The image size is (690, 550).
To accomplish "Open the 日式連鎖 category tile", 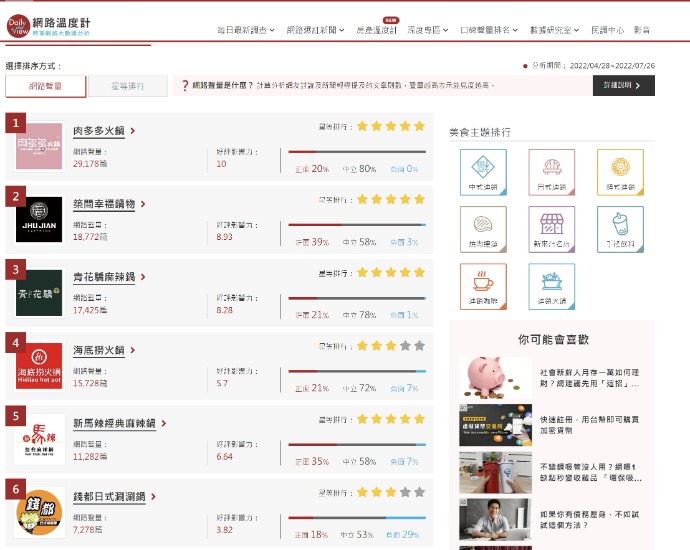I will point(552,172).
